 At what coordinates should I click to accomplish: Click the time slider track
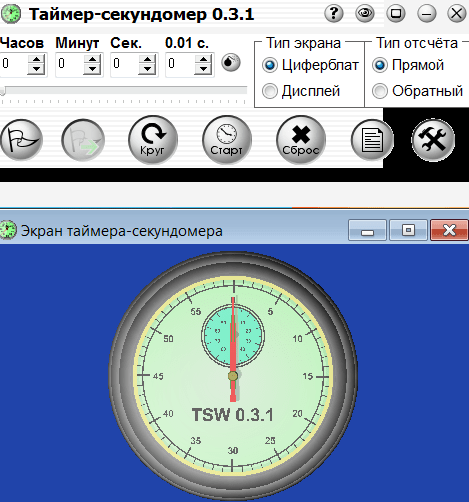click(124, 90)
